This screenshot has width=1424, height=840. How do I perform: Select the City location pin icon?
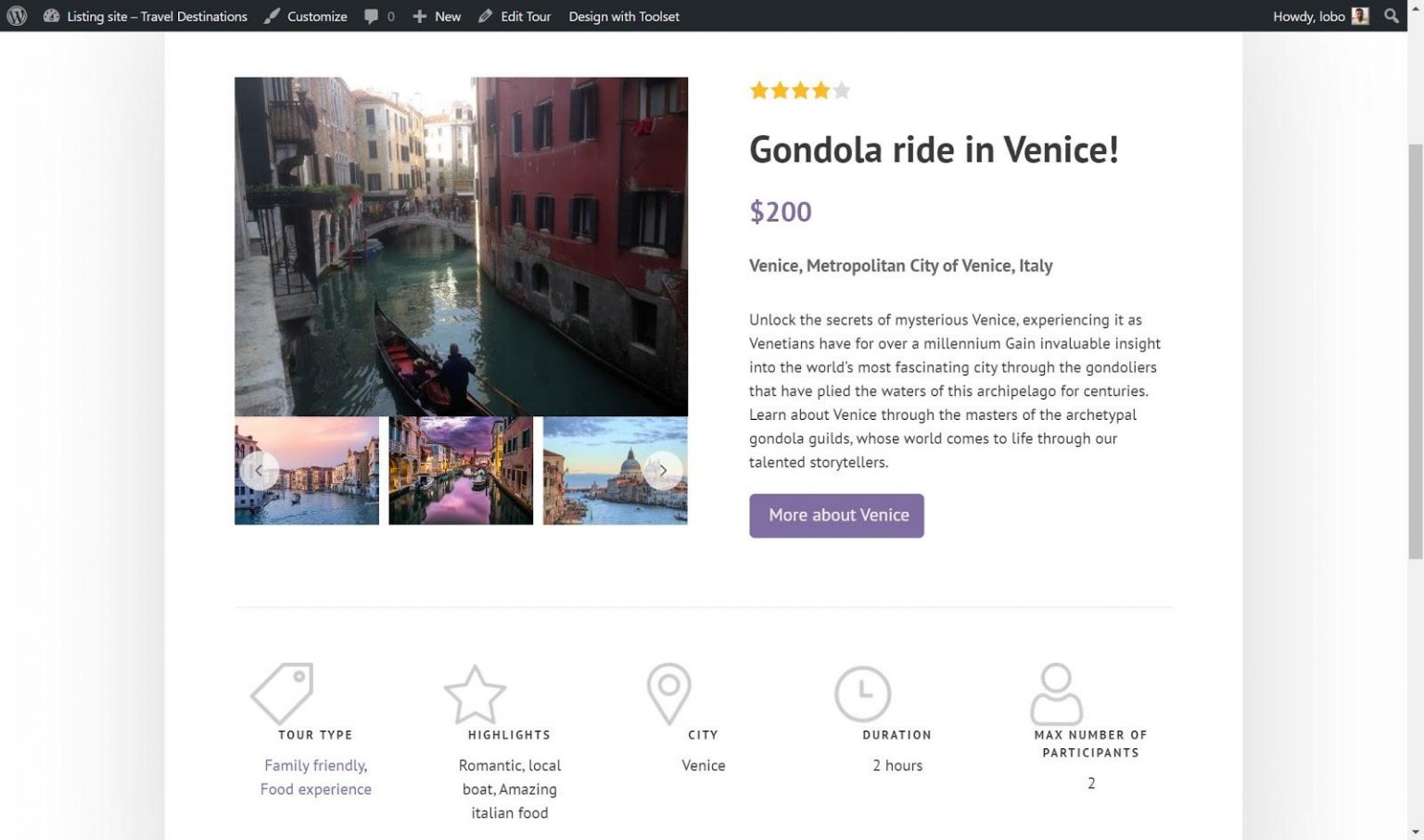669,694
